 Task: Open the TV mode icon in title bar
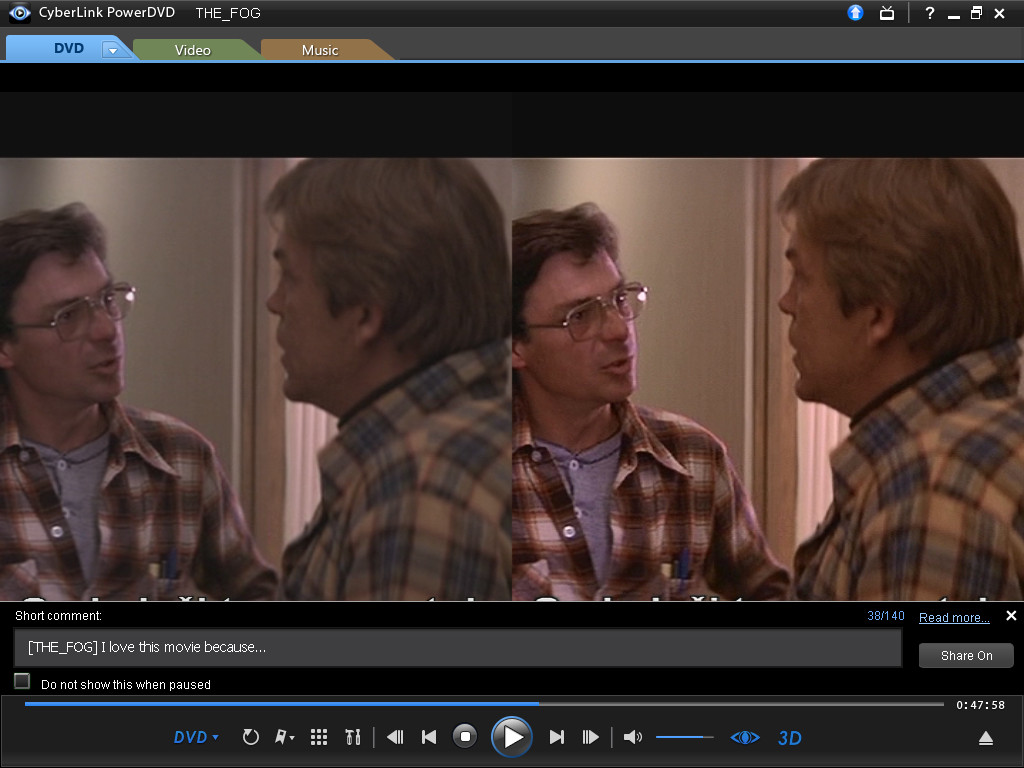point(887,13)
